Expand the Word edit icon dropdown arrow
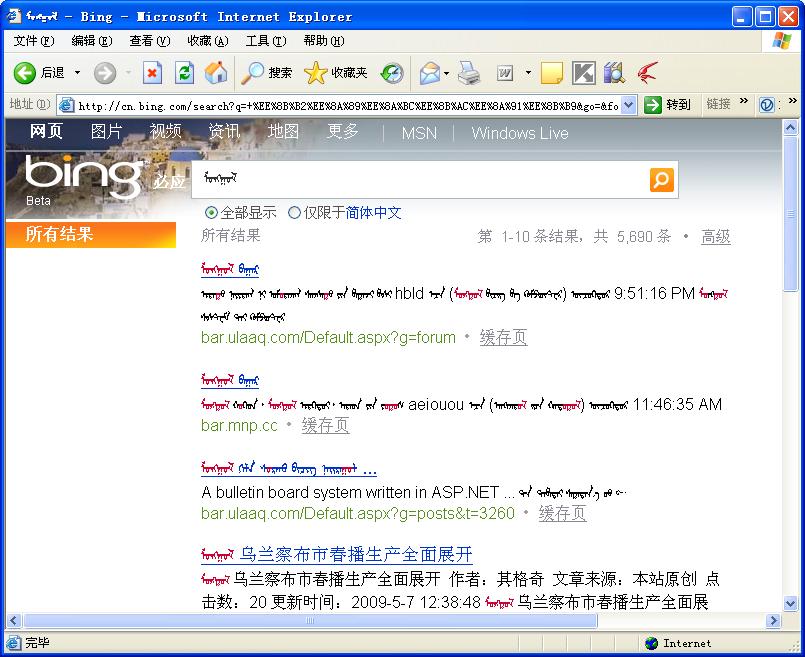Screen dimensions: 805x657 point(528,73)
